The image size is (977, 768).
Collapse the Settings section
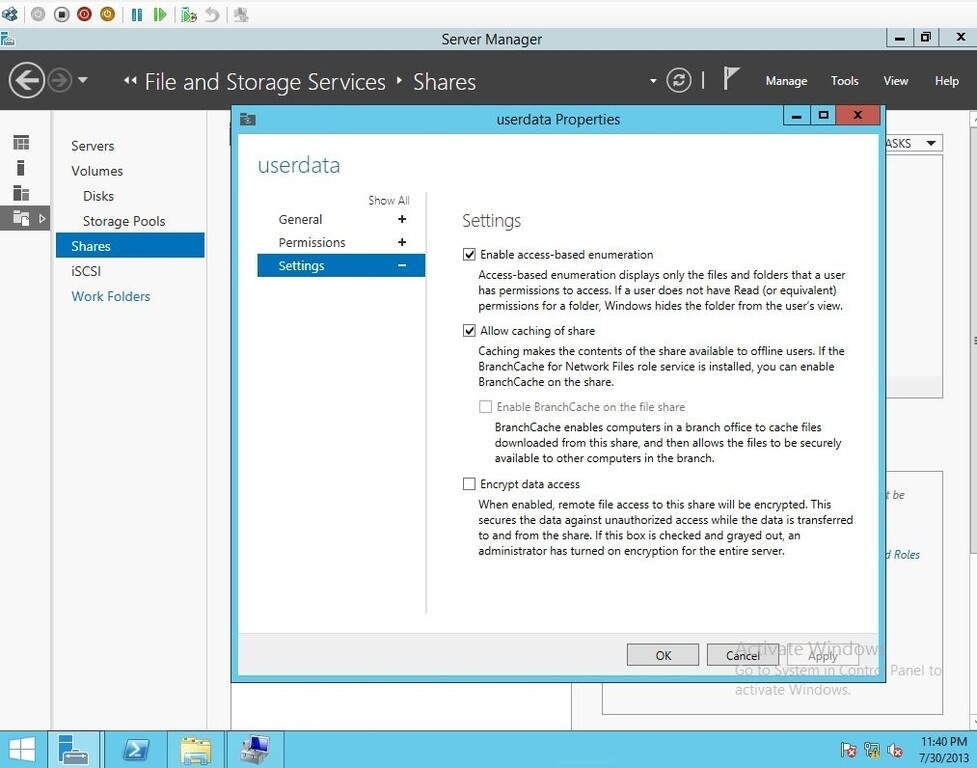coord(401,265)
